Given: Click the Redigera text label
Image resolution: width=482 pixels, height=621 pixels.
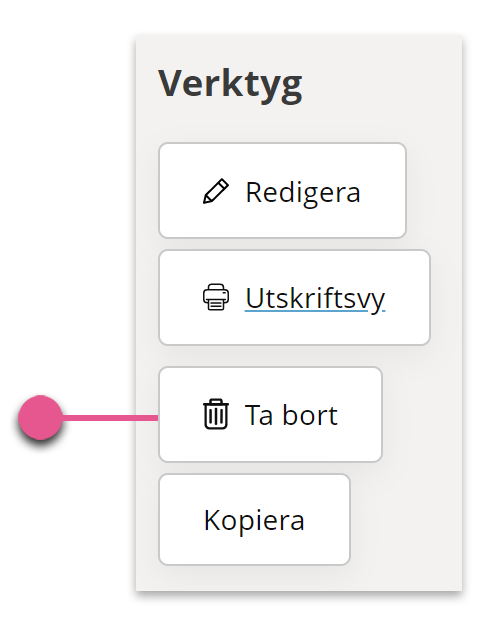Looking at the screenshot, I should click(303, 192).
